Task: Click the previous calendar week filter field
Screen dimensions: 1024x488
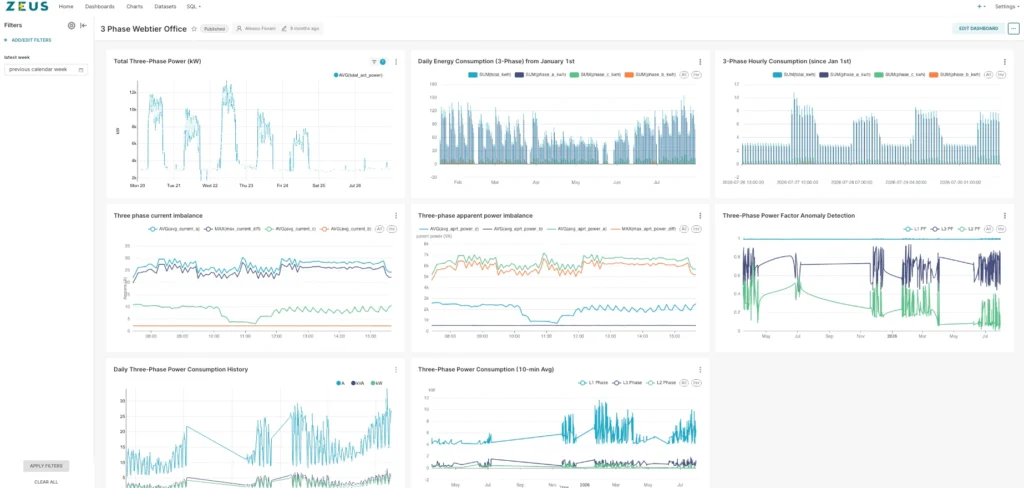Action: click(x=46, y=69)
